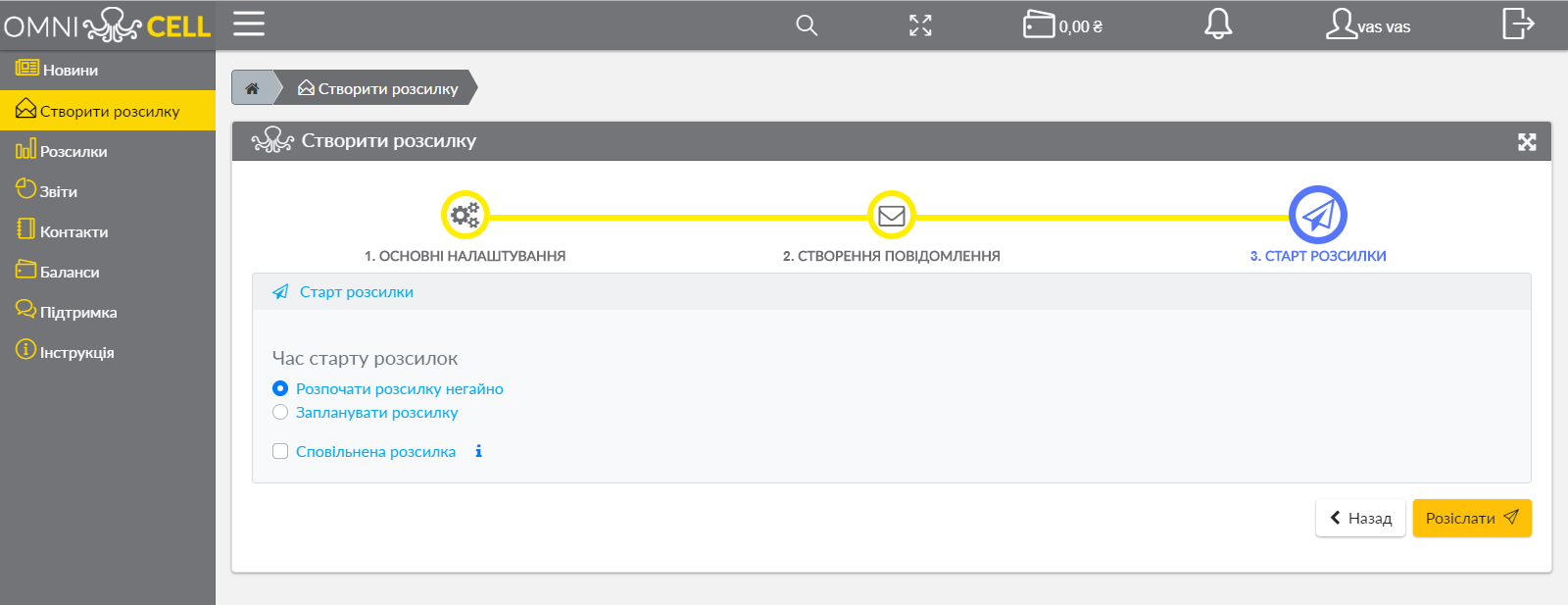Open vas vas user menu
Viewport: 1568px width, 605px height.
tap(1368, 25)
